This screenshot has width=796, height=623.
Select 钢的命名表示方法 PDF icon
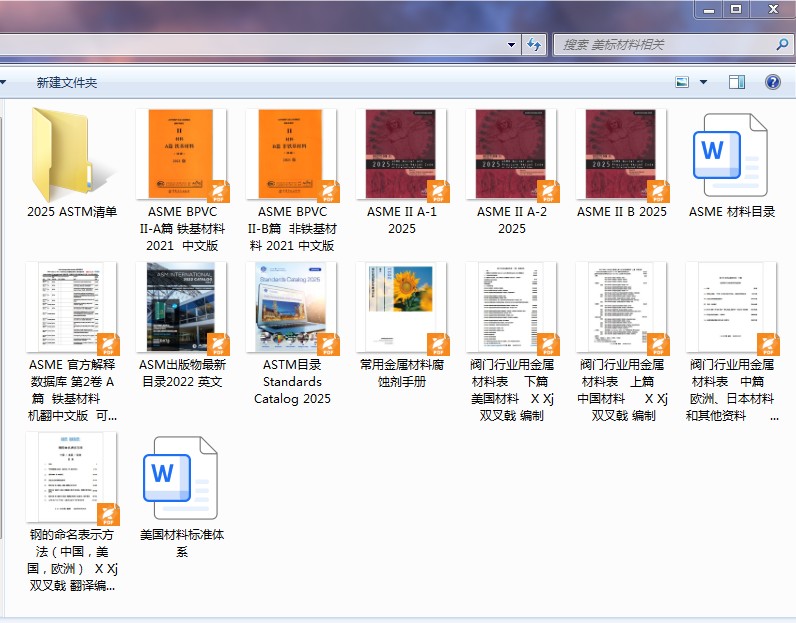point(73,478)
